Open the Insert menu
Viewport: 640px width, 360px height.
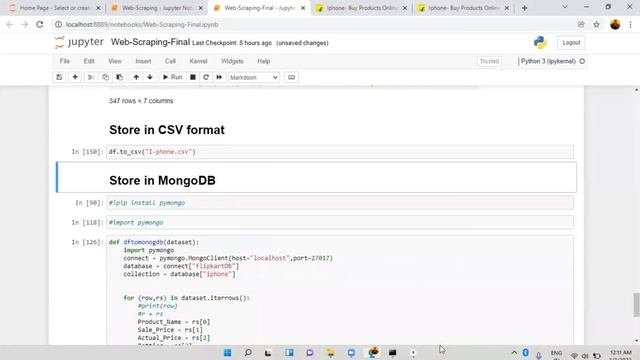[143, 61]
